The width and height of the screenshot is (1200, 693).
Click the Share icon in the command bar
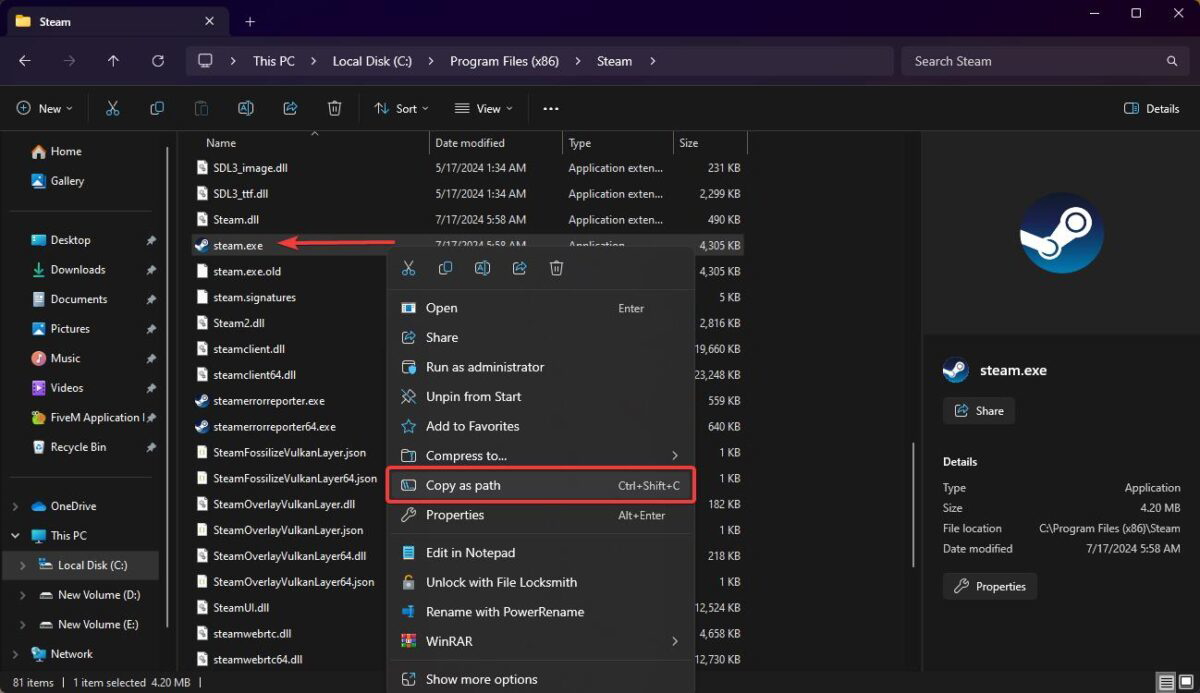290,108
